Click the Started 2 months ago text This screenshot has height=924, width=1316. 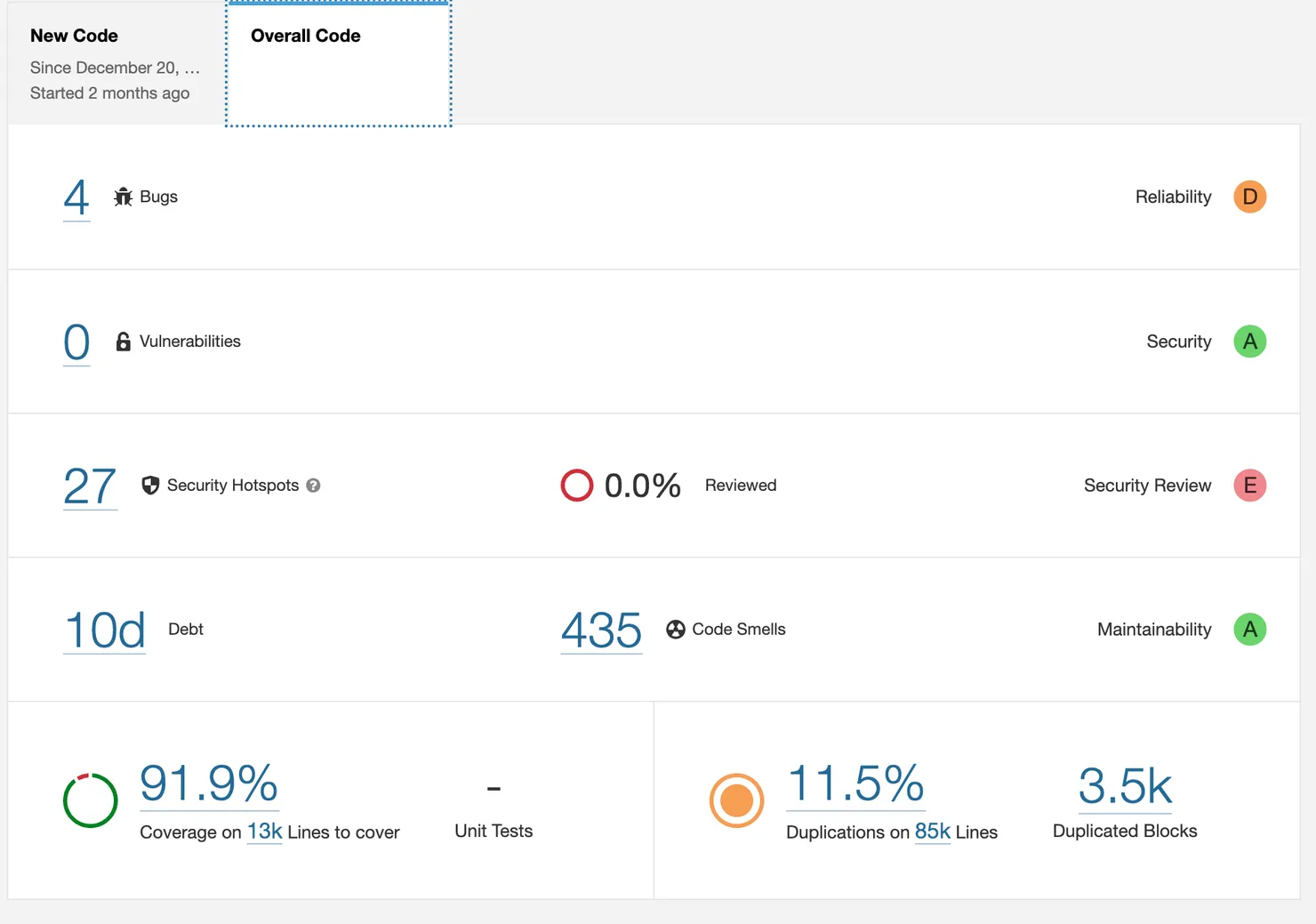pyautogui.click(x=109, y=93)
